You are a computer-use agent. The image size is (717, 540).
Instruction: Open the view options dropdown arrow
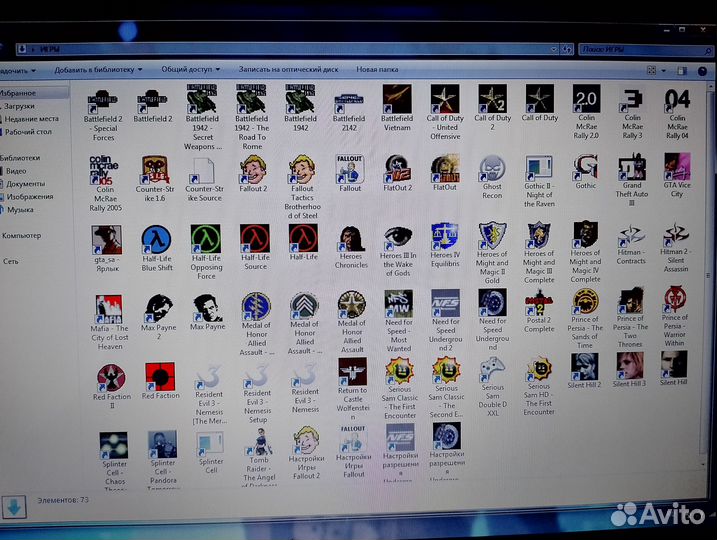pyautogui.click(x=663, y=71)
